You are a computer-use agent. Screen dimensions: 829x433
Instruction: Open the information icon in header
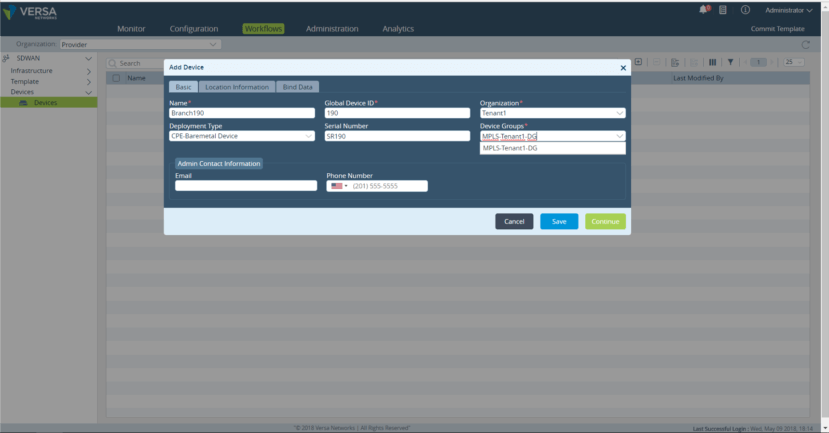(x=745, y=10)
